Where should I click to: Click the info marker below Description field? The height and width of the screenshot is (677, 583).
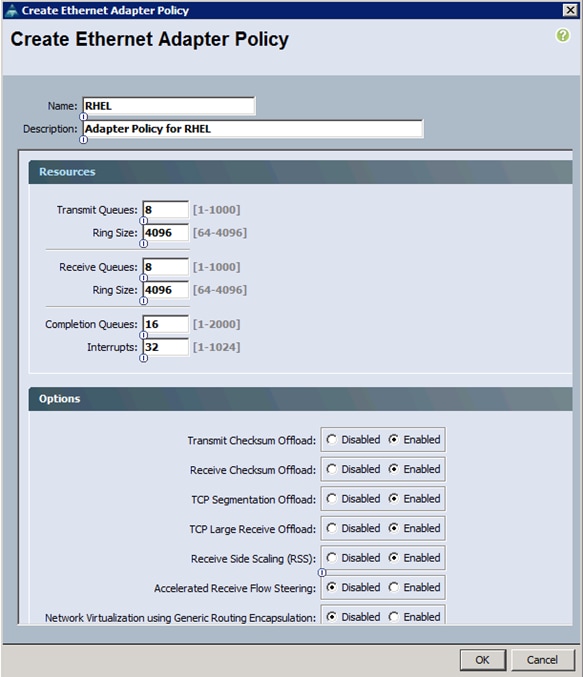(83, 139)
